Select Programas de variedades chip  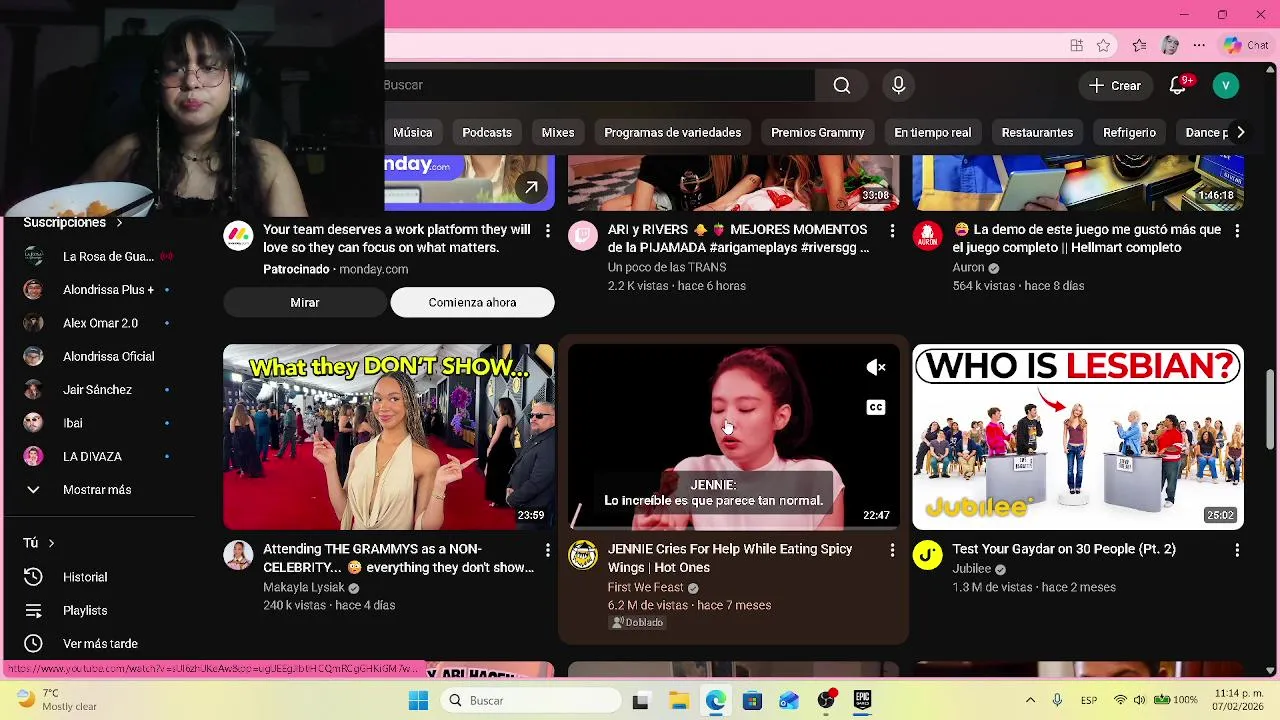672,132
